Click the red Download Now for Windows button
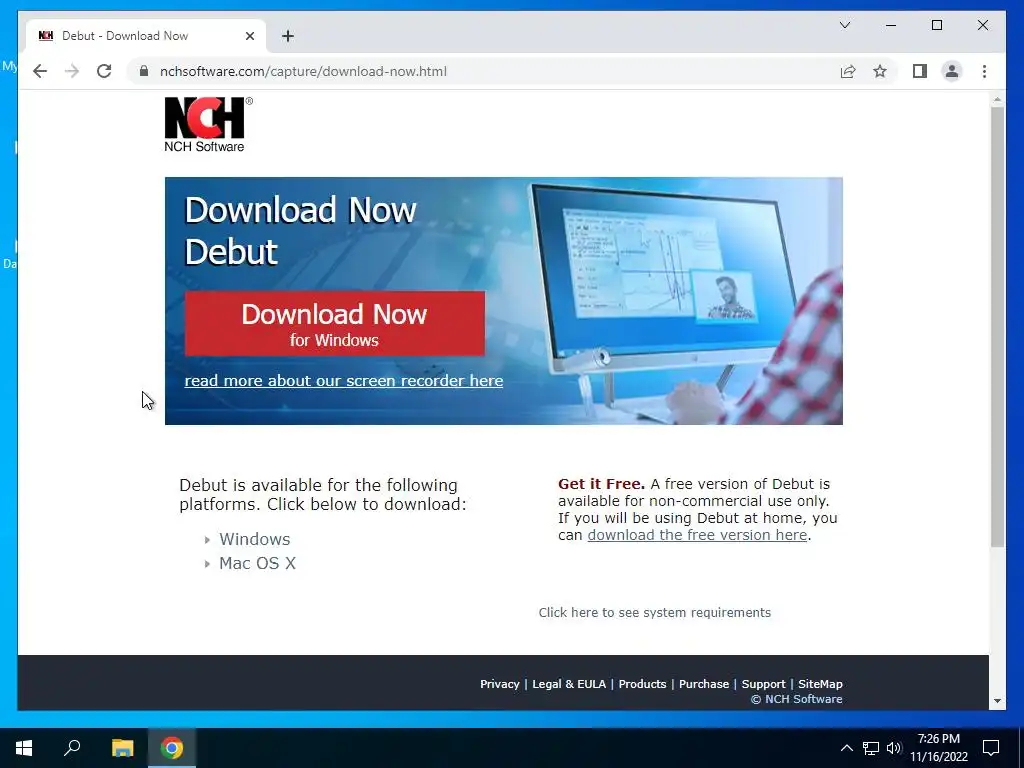This screenshot has height=768, width=1024. tap(334, 324)
